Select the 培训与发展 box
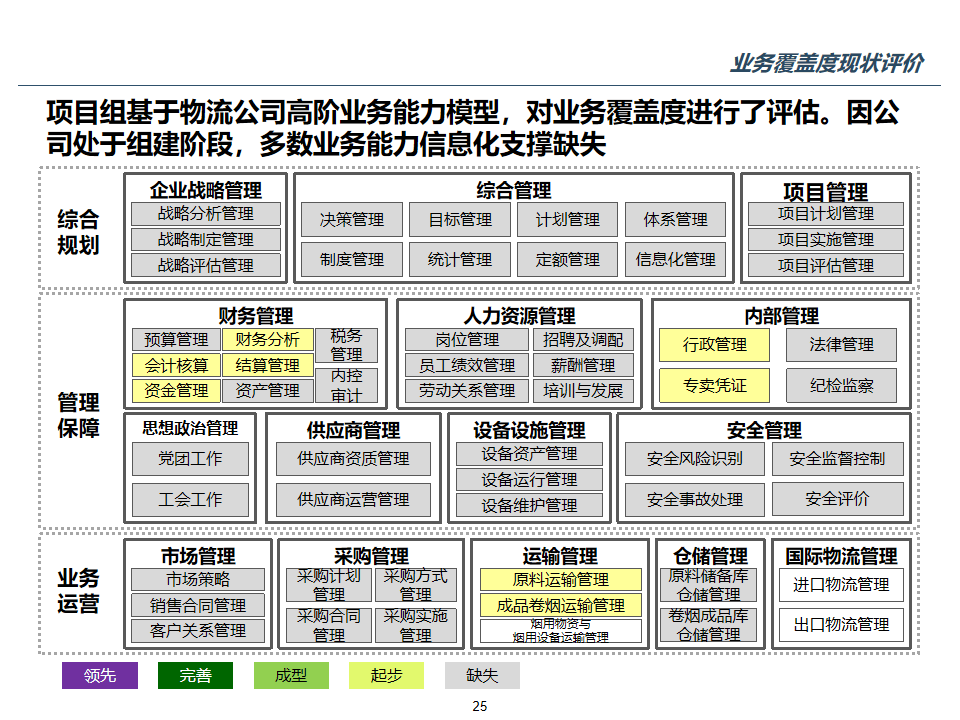This screenshot has width=960, height=720. 583,391
